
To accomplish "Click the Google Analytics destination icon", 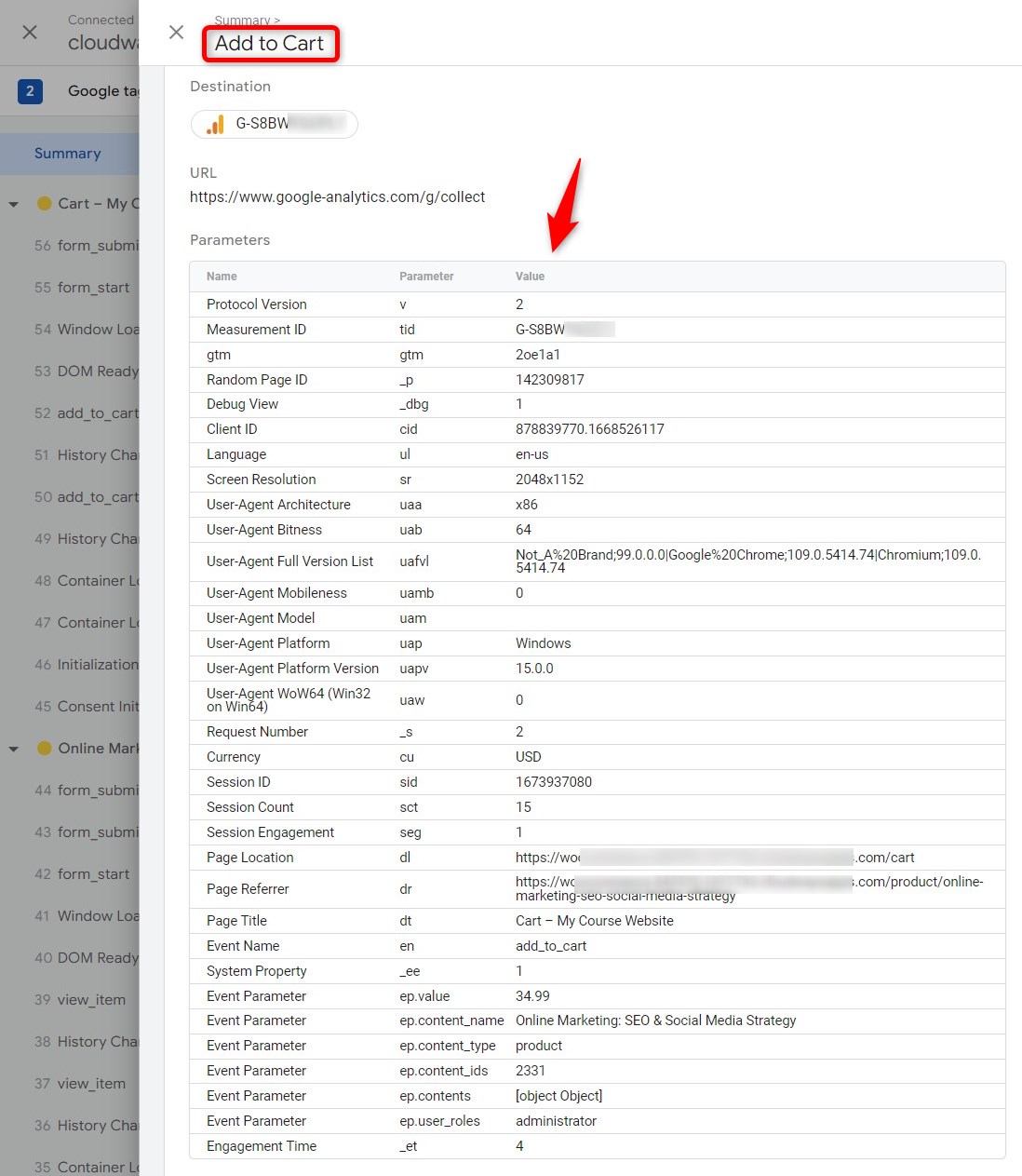I will (x=215, y=124).
